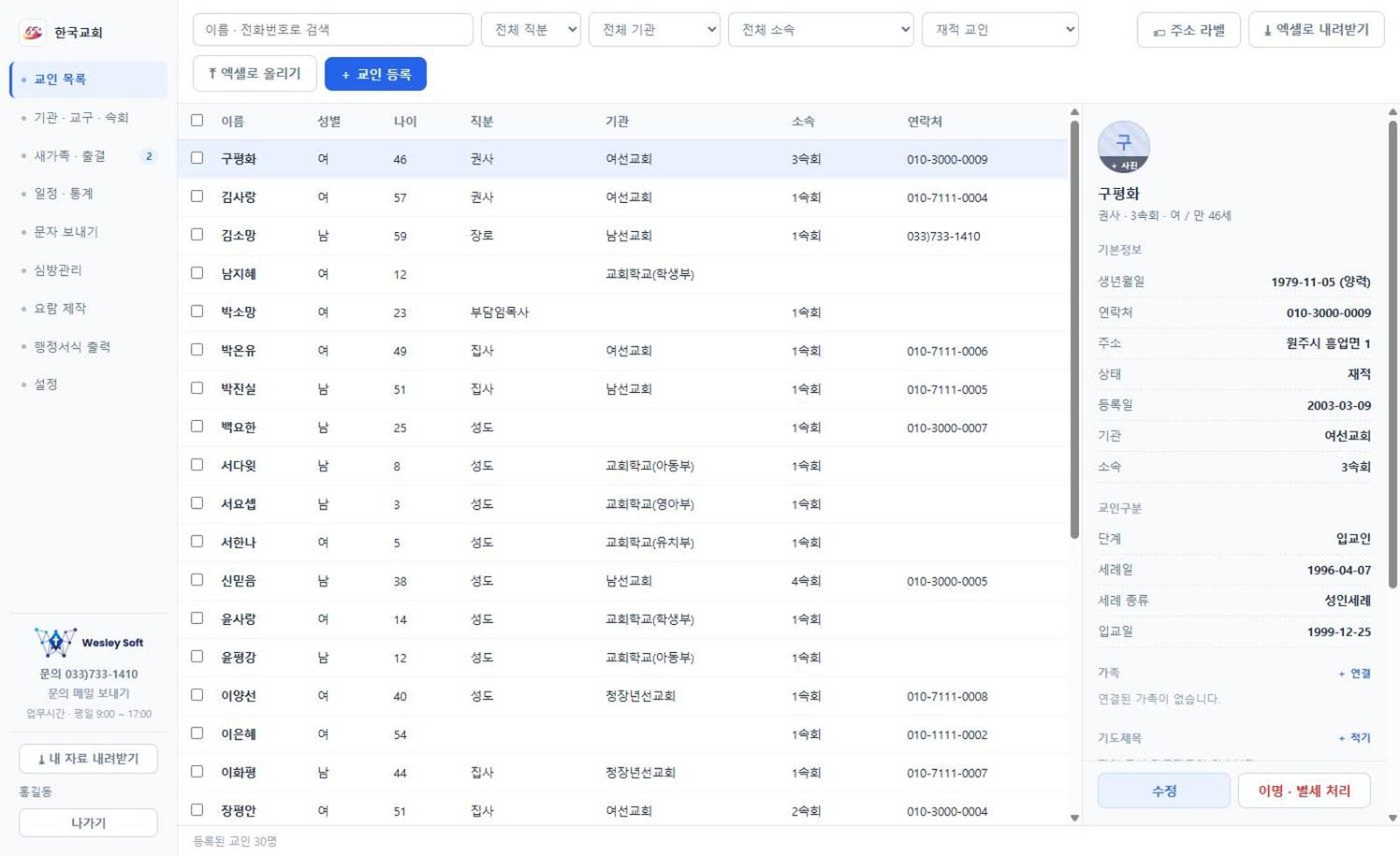
Task: Click the + 교인 등록 button
Action: click(x=375, y=74)
